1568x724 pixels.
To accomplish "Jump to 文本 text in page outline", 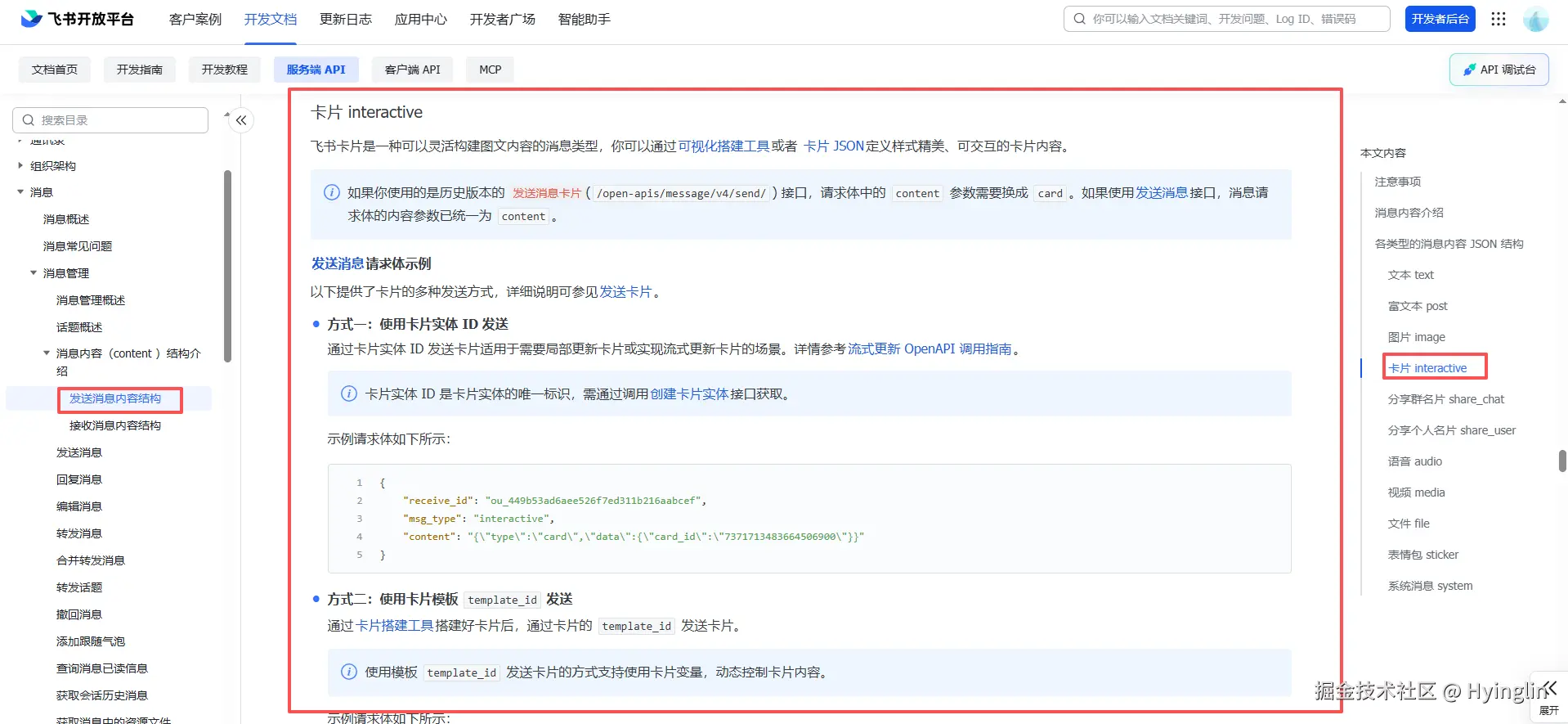I will pos(1411,275).
